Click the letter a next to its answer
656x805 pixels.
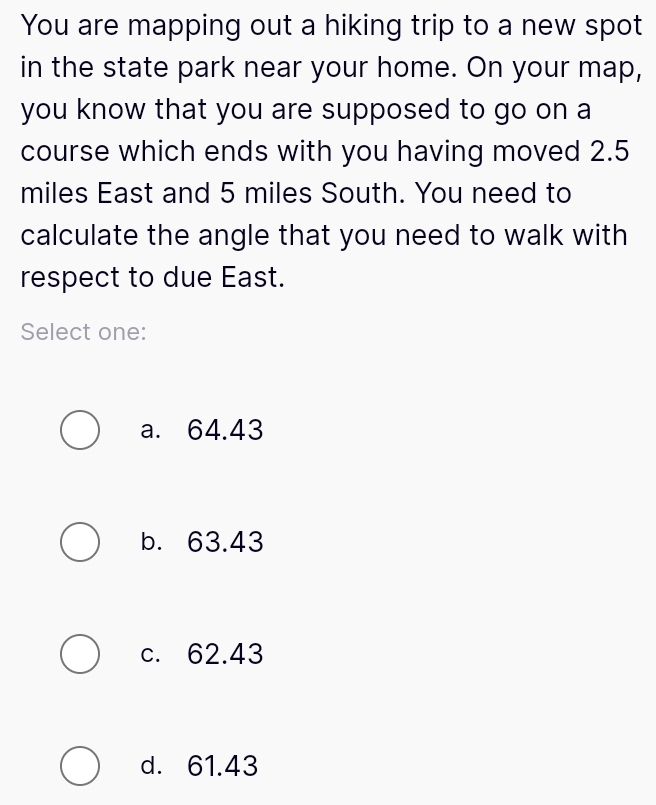click(150, 430)
